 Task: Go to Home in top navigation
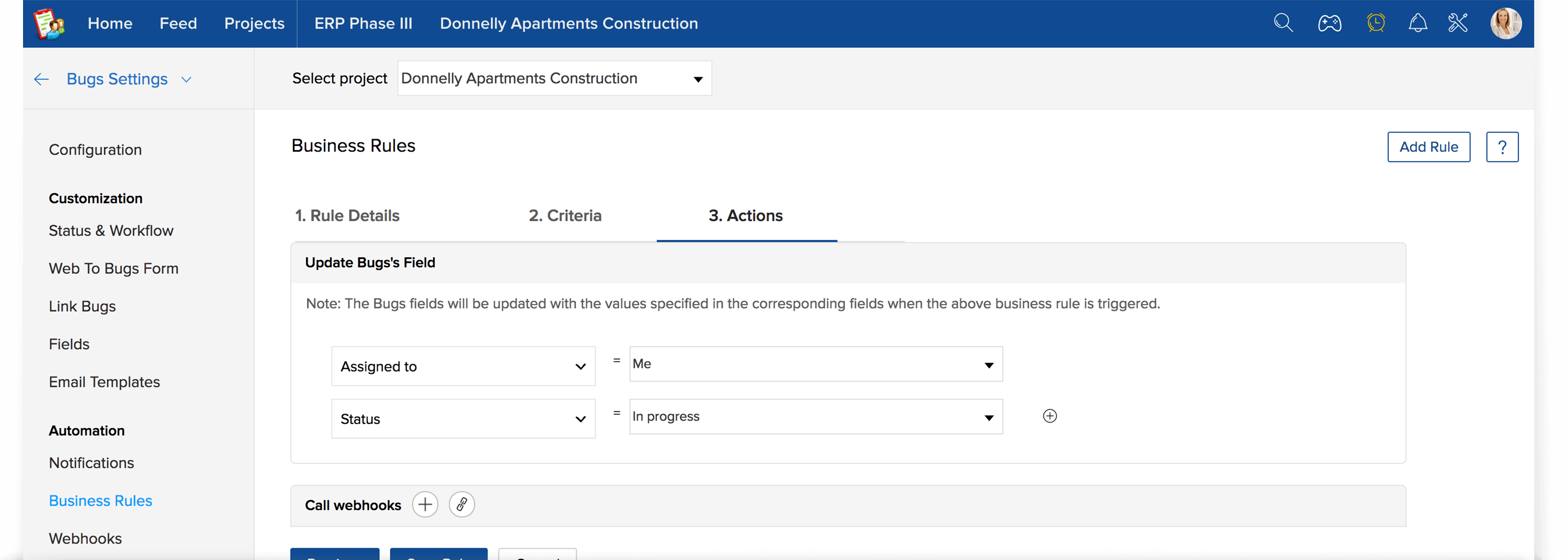(110, 24)
